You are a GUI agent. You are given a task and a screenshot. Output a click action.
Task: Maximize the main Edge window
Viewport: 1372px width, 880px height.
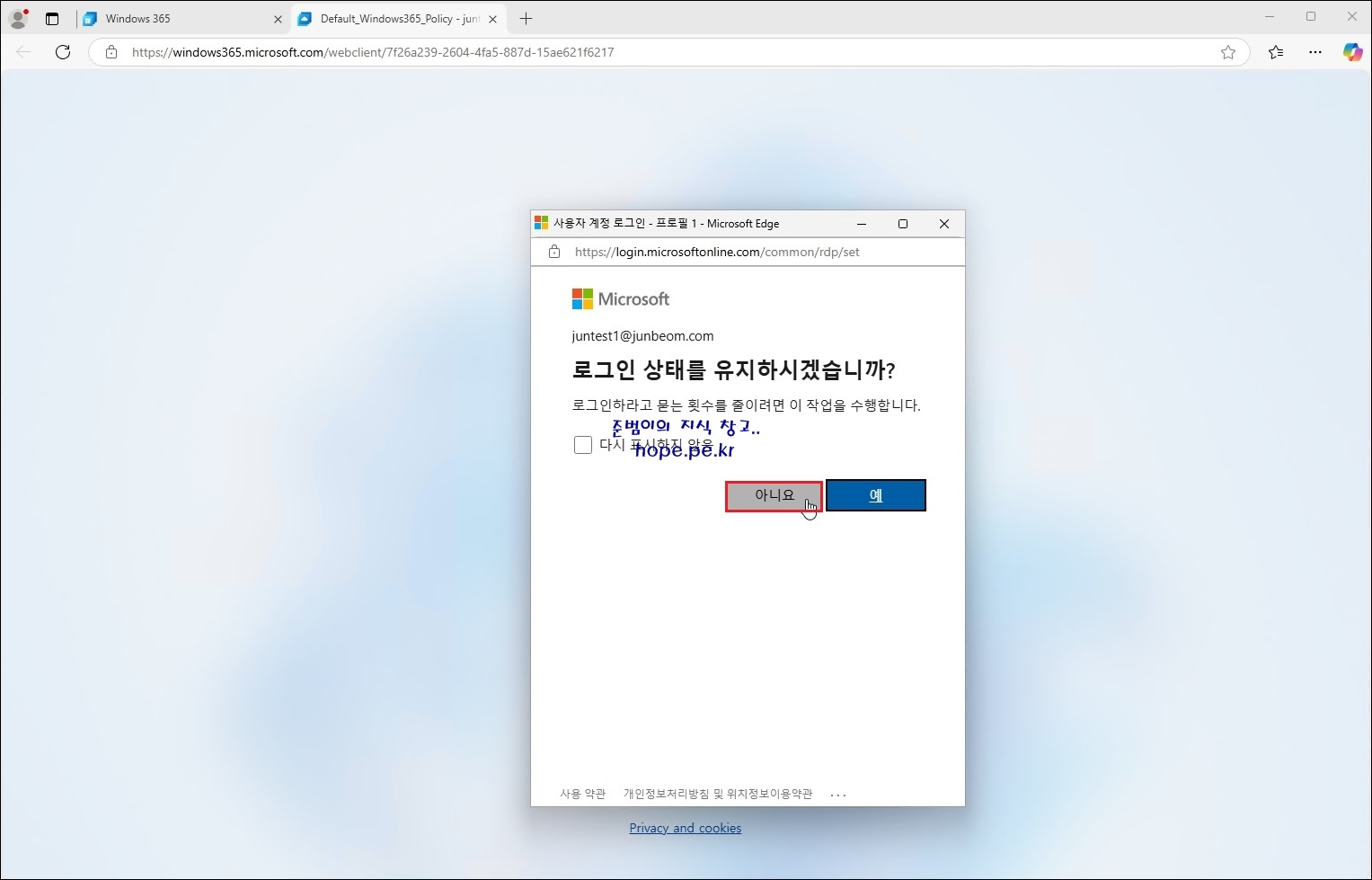[x=1311, y=16]
